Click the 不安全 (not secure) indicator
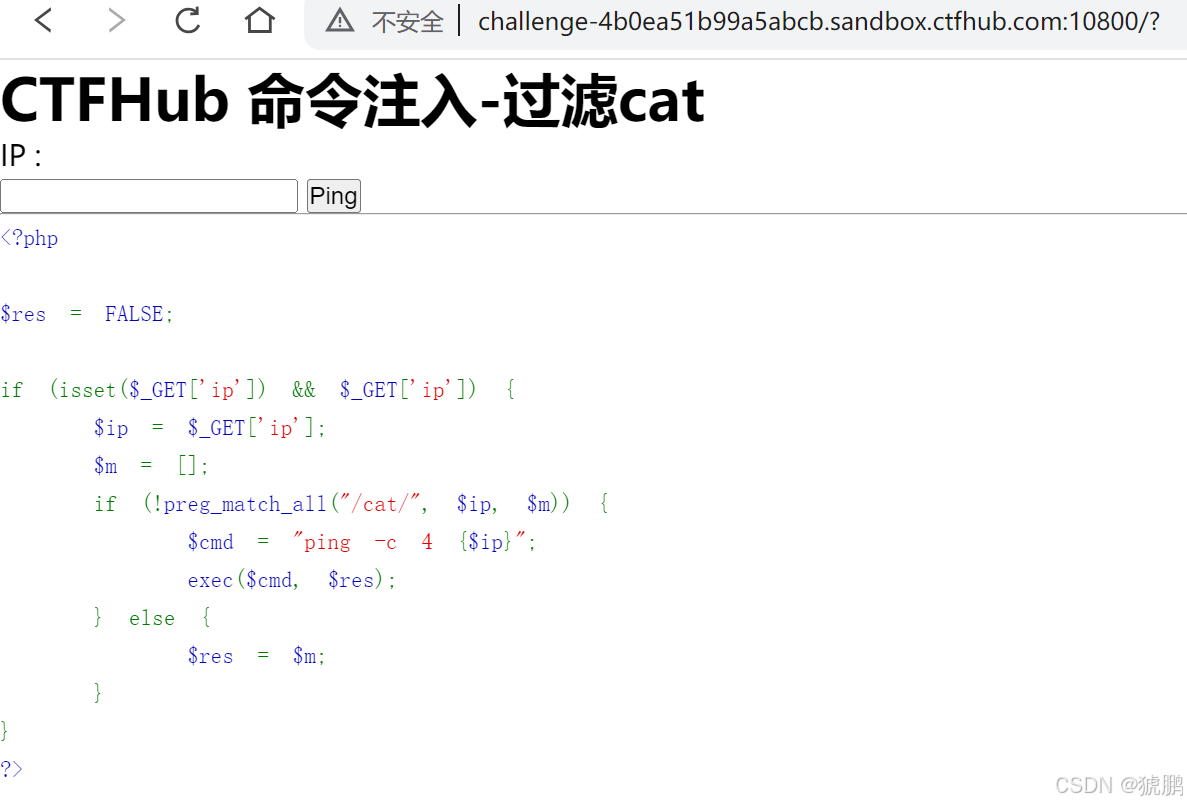The image size is (1187, 805). click(407, 21)
